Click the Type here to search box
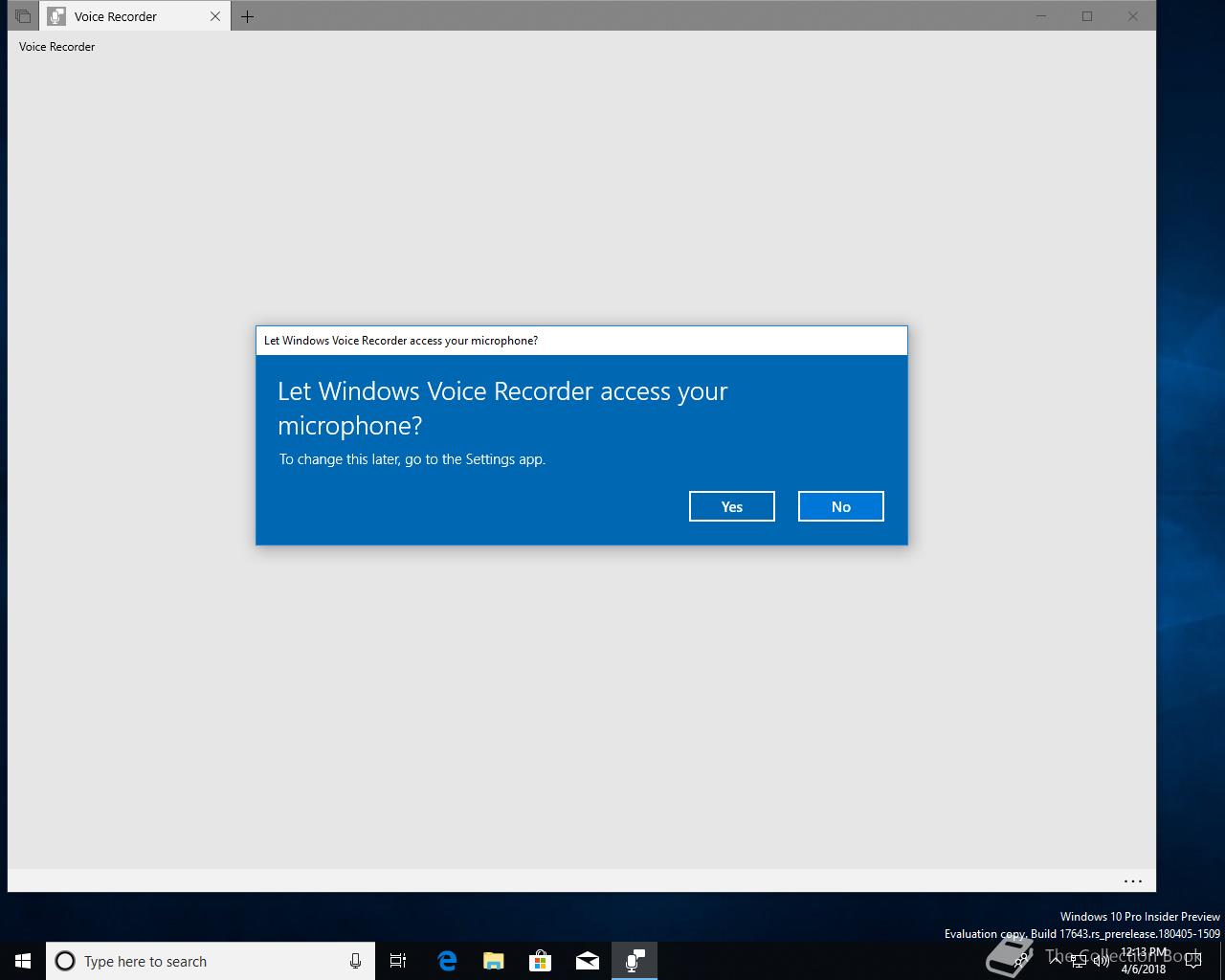1225x980 pixels. (209, 961)
